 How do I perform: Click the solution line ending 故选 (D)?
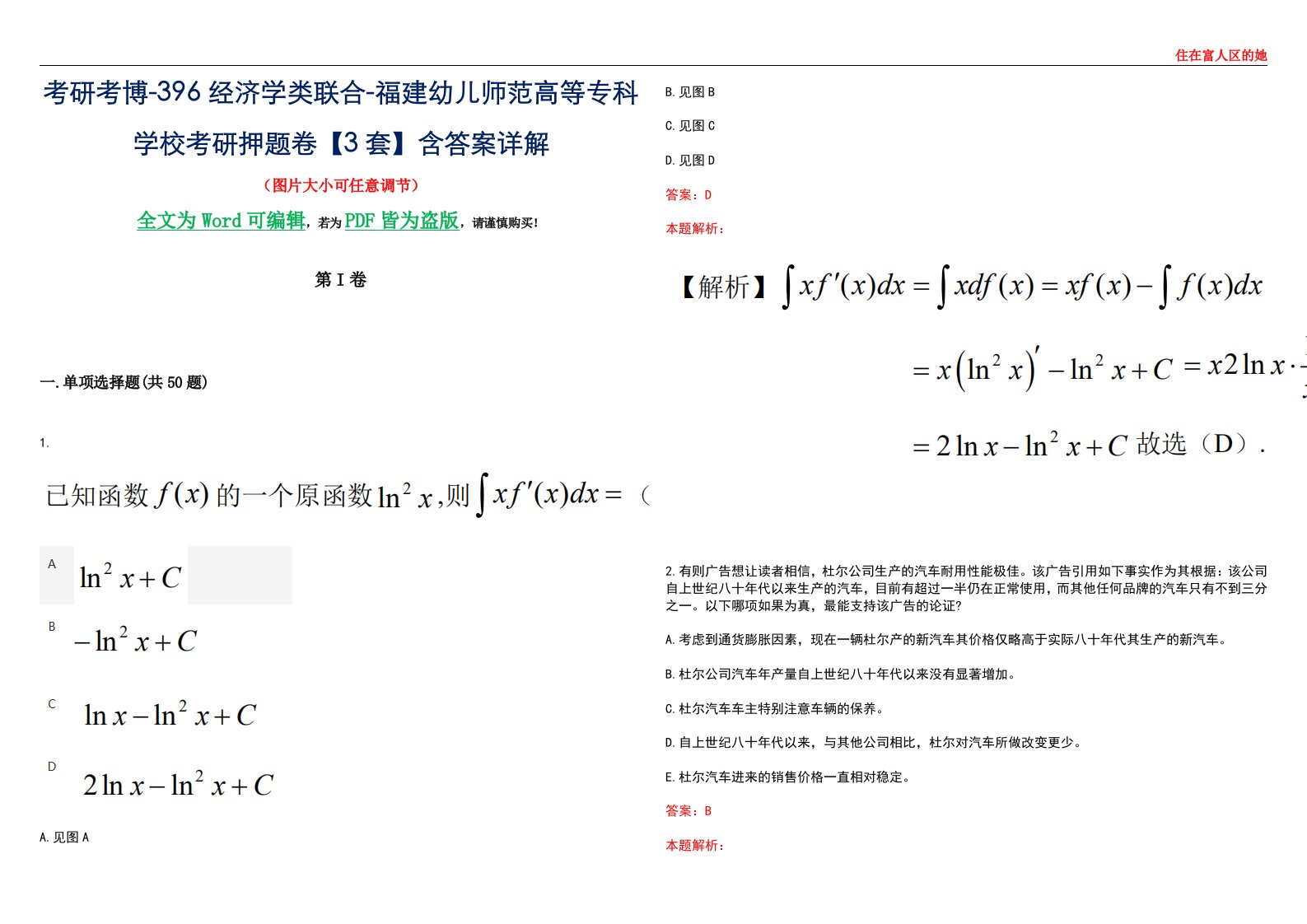coord(1089,445)
